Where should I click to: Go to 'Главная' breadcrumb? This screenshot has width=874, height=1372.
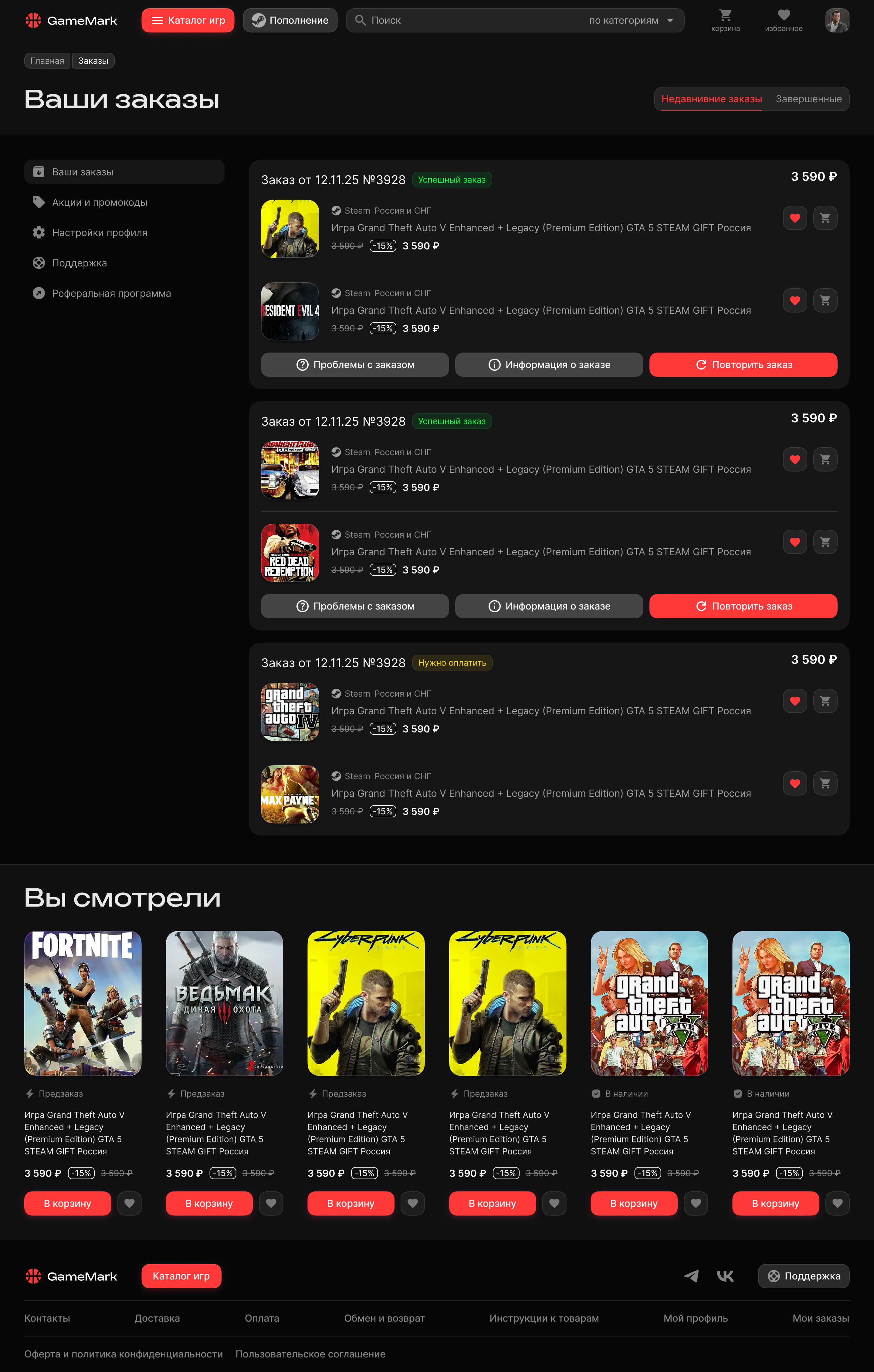(x=47, y=61)
